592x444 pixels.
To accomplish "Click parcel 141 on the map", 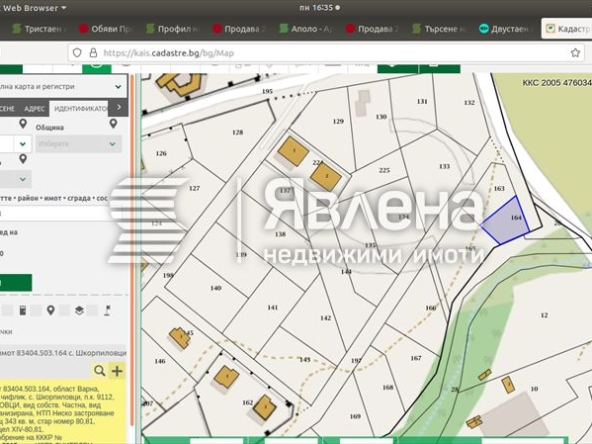I will (273, 307).
